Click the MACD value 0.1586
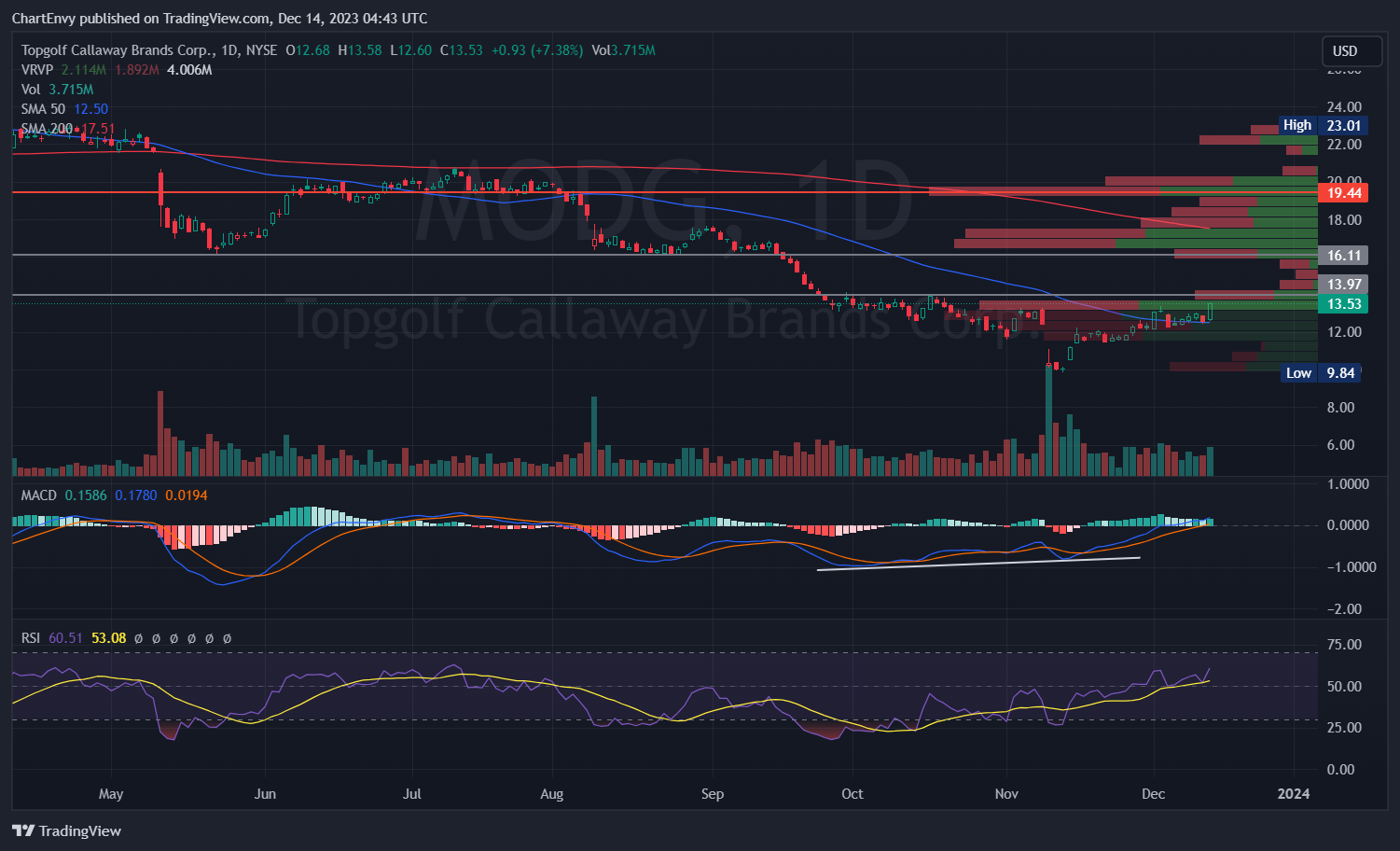 click(86, 495)
